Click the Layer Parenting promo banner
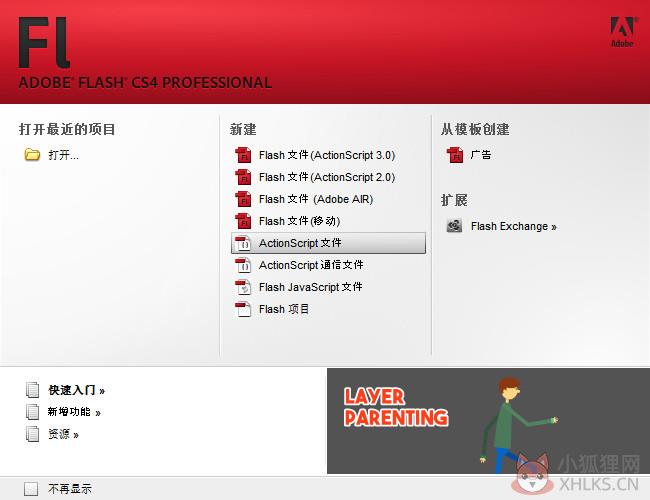This screenshot has width=650, height=500. [x=488, y=421]
